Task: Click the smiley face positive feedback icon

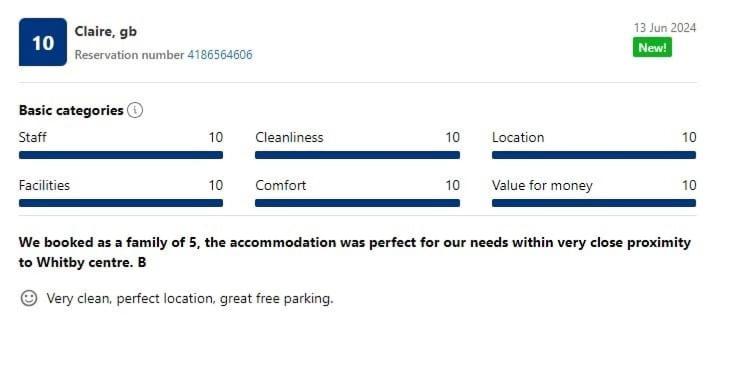Action: (x=29, y=298)
